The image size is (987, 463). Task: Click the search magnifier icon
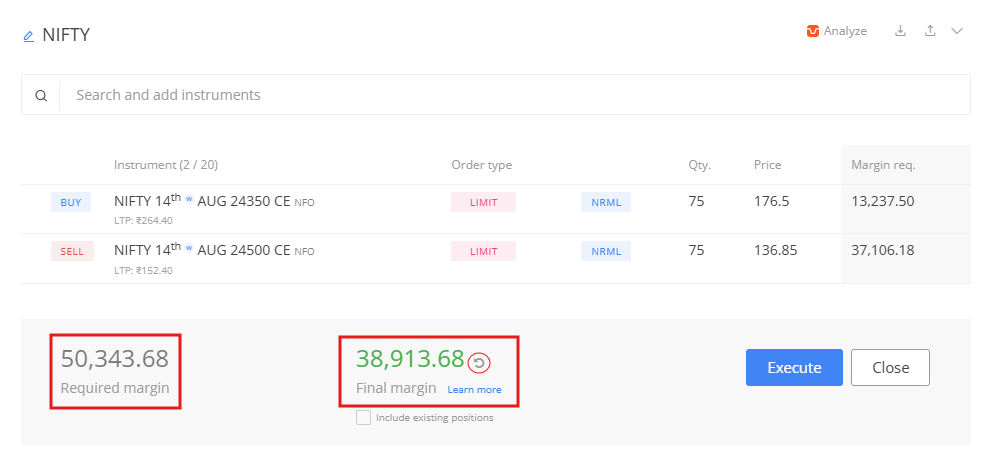point(41,96)
